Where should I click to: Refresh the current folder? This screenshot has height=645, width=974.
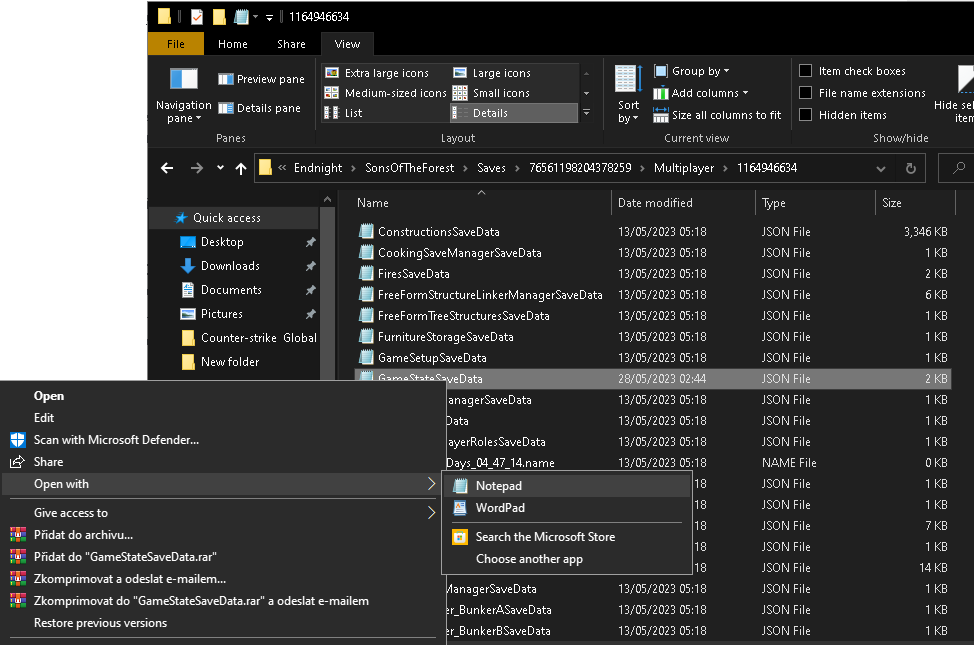[x=910, y=168]
